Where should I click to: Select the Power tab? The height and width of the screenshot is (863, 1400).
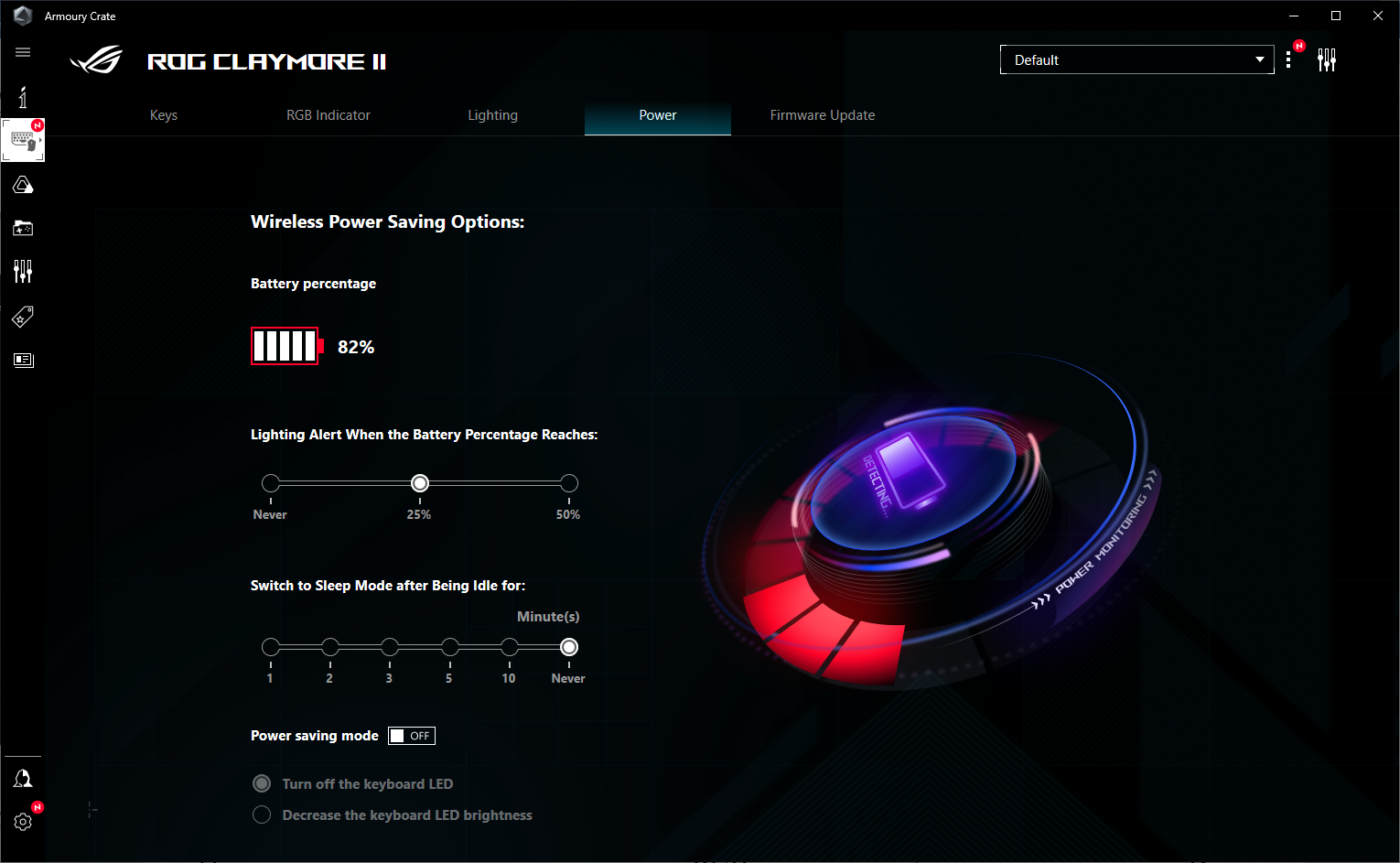pos(658,115)
